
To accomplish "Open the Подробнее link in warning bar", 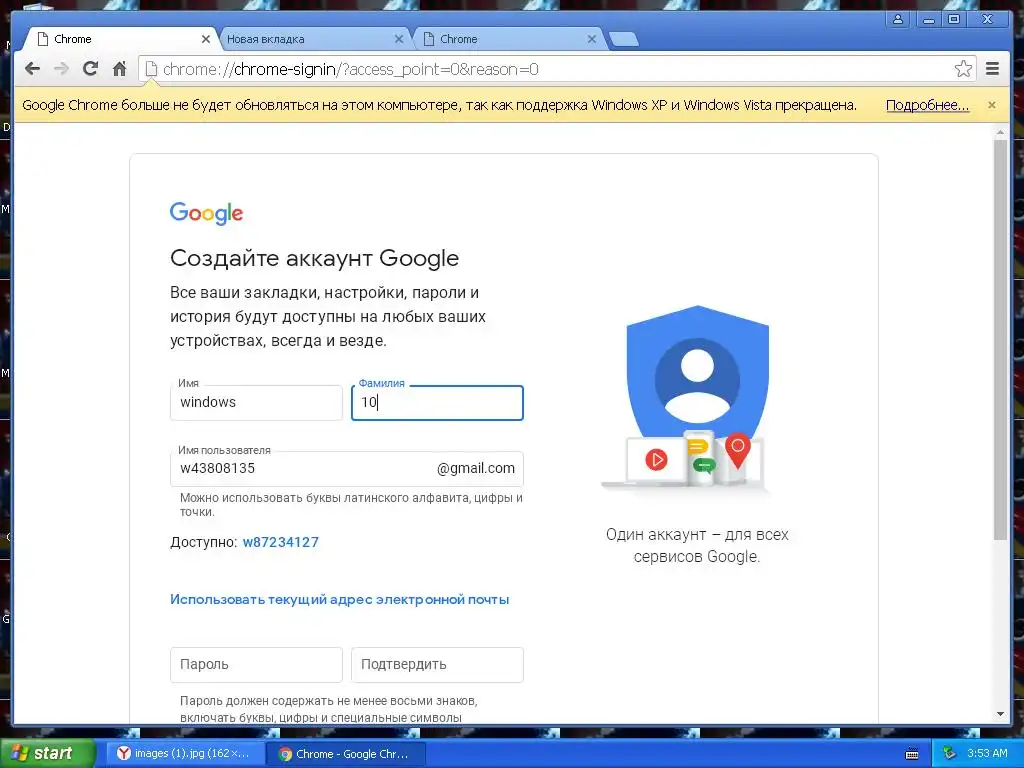I will 927,105.
